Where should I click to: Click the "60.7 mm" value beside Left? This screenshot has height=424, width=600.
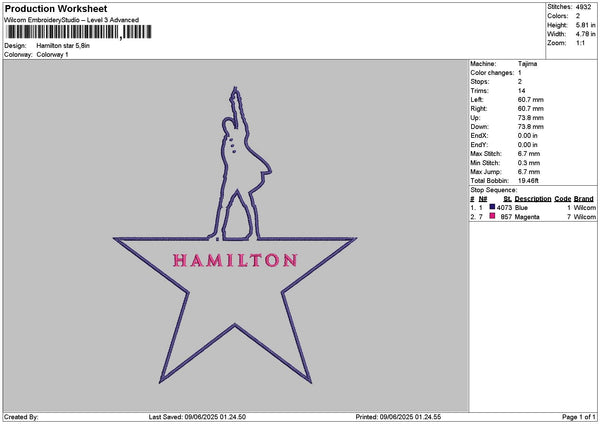coord(530,100)
